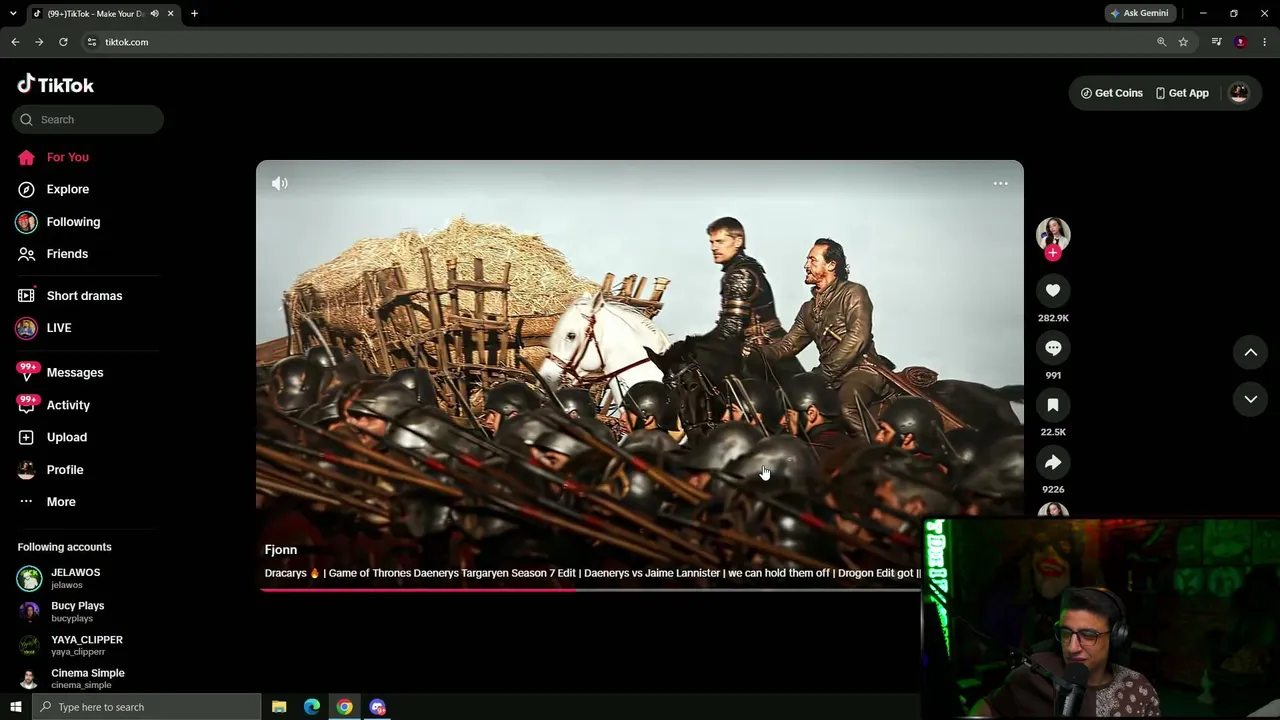Image resolution: width=1280 pixels, height=720 pixels.
Task: Go back in browser history
Action: pos(15,42)
